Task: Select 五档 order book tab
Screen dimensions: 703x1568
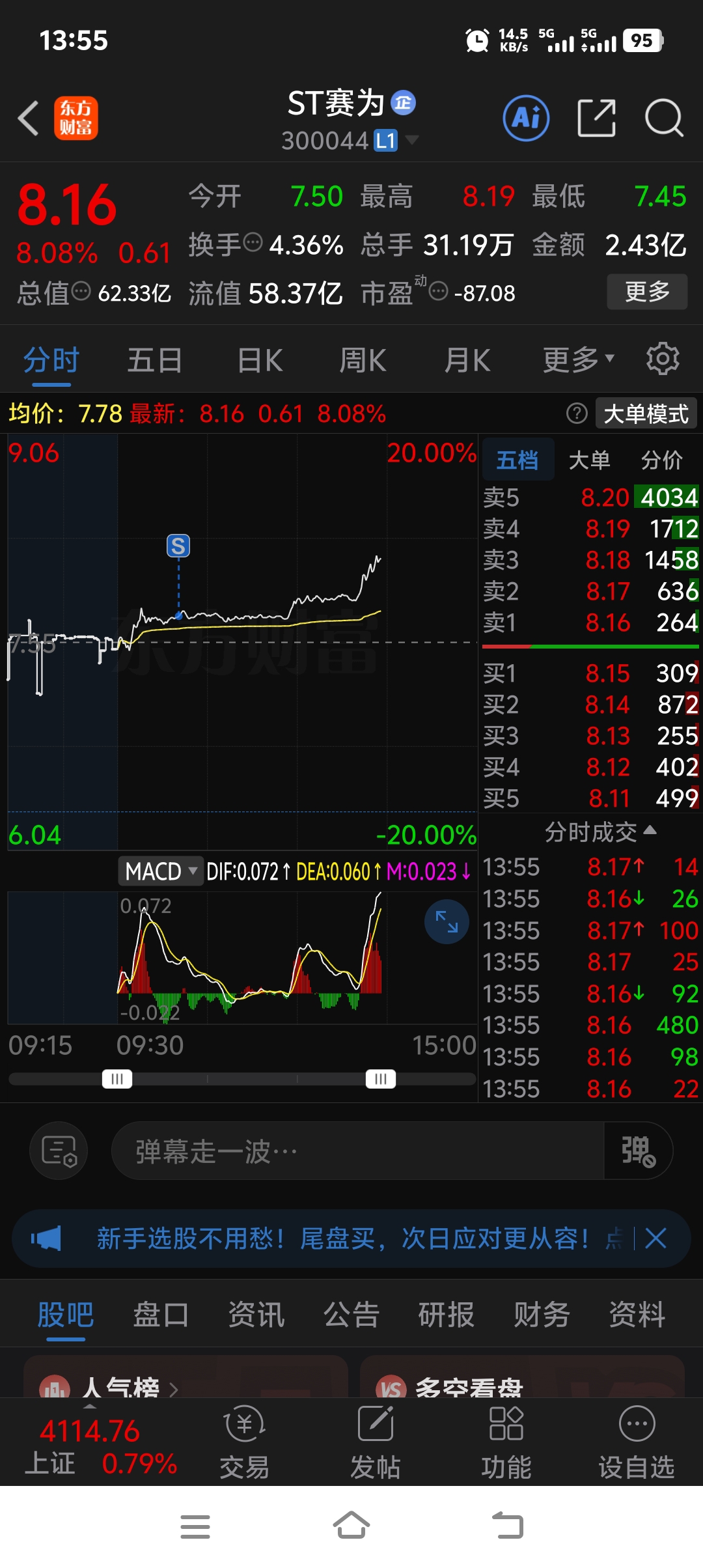Action: click(518, 460)
